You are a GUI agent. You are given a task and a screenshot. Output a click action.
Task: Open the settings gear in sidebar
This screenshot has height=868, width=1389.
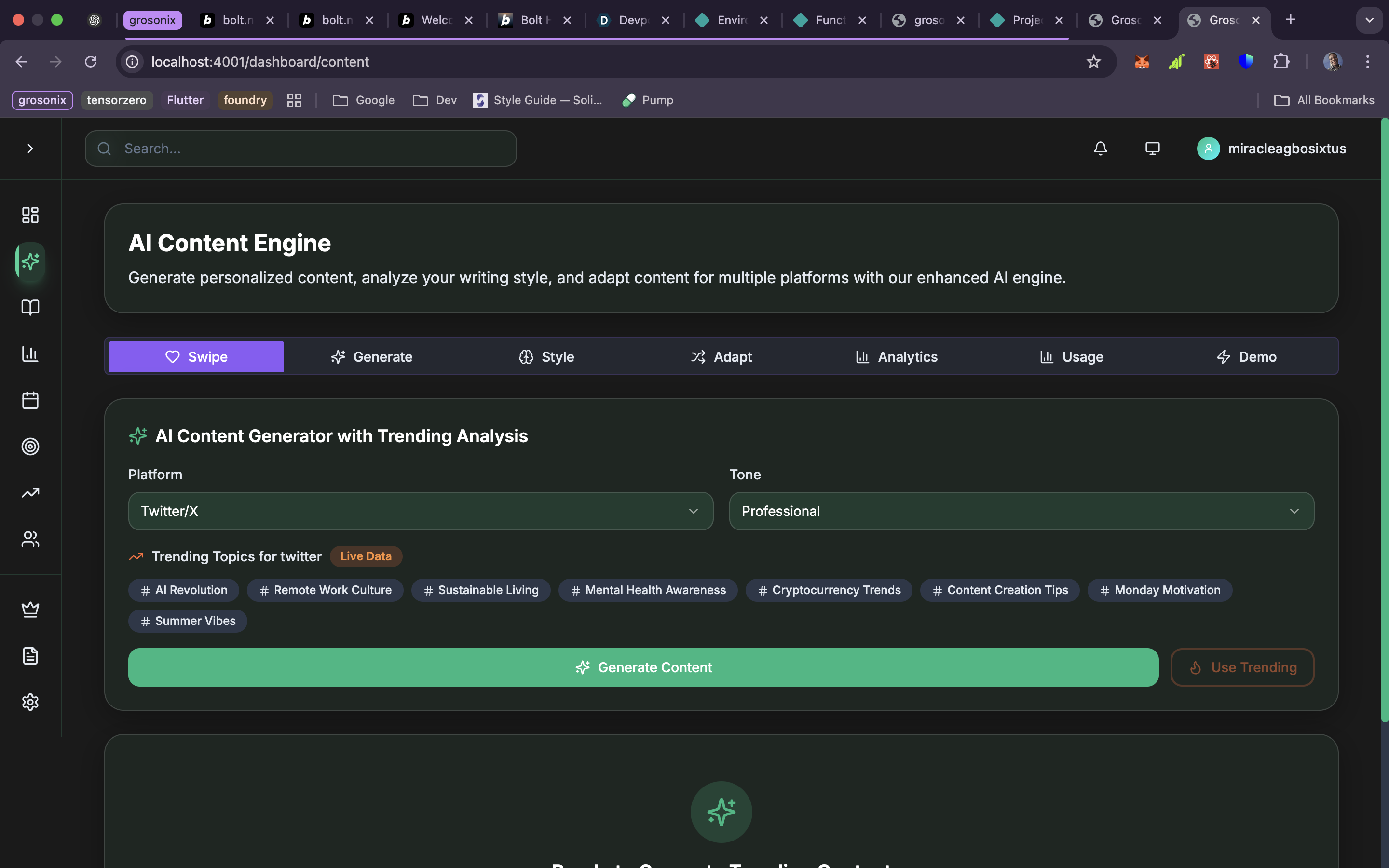coord(30,702)
